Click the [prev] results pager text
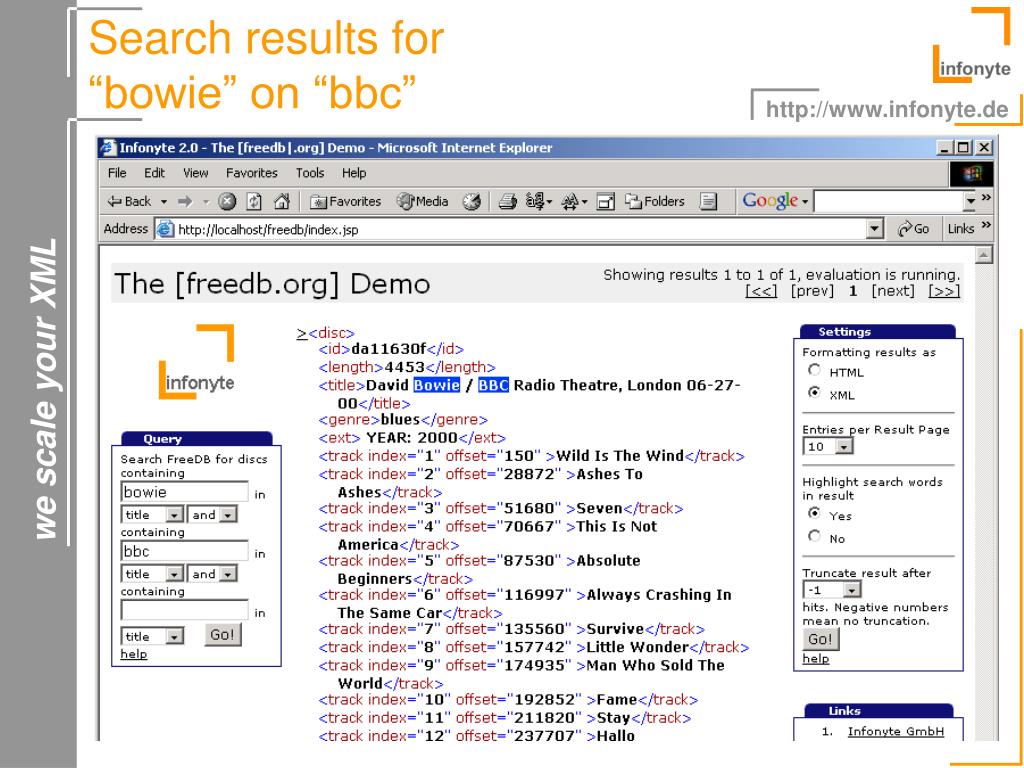Image resolution: width=1024 pixels, height=768 pixels. 812,291
